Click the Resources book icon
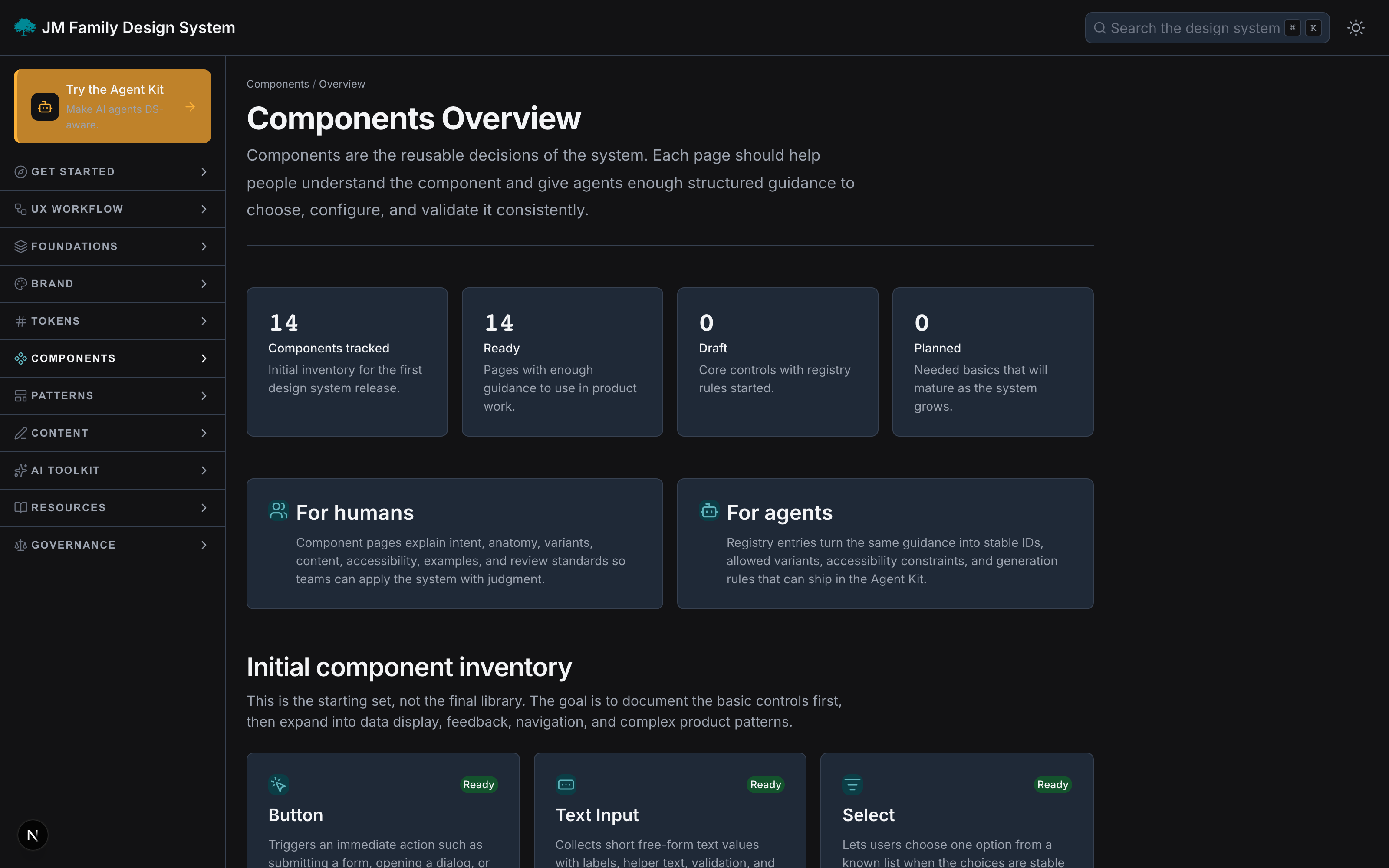The width and height of the screenshot is (1389, 868). pyautogui.click(x=21, y=507)
